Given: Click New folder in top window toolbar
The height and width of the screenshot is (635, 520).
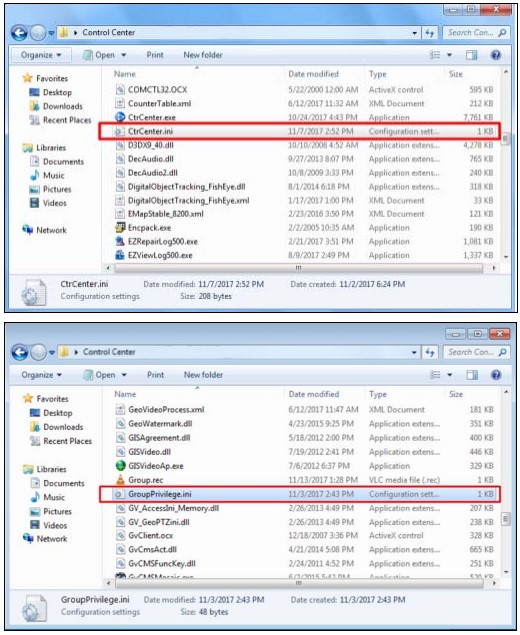Looking at the screenshot, I should 203,55.
